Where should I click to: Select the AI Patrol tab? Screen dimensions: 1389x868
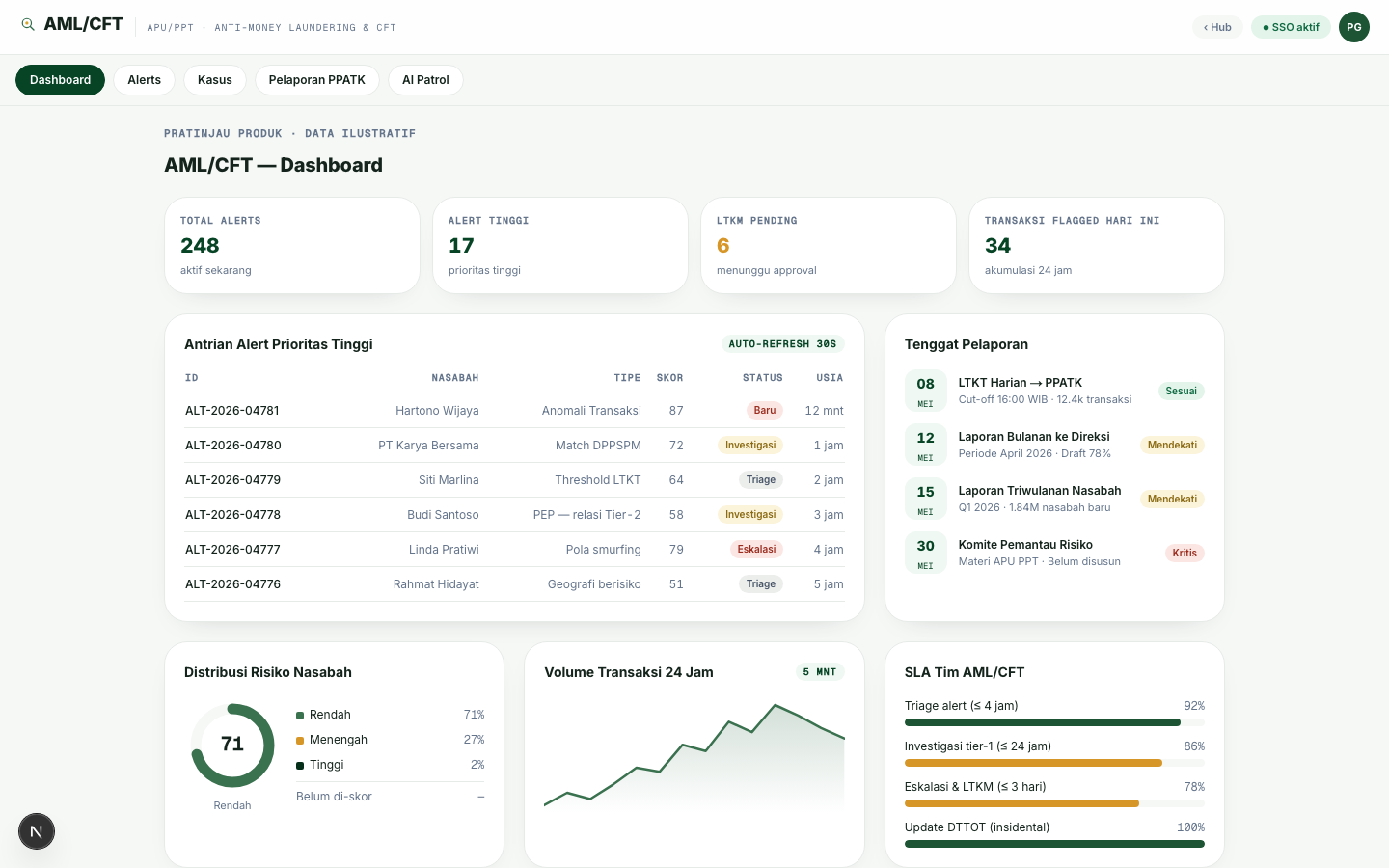[x=425, y=80]
